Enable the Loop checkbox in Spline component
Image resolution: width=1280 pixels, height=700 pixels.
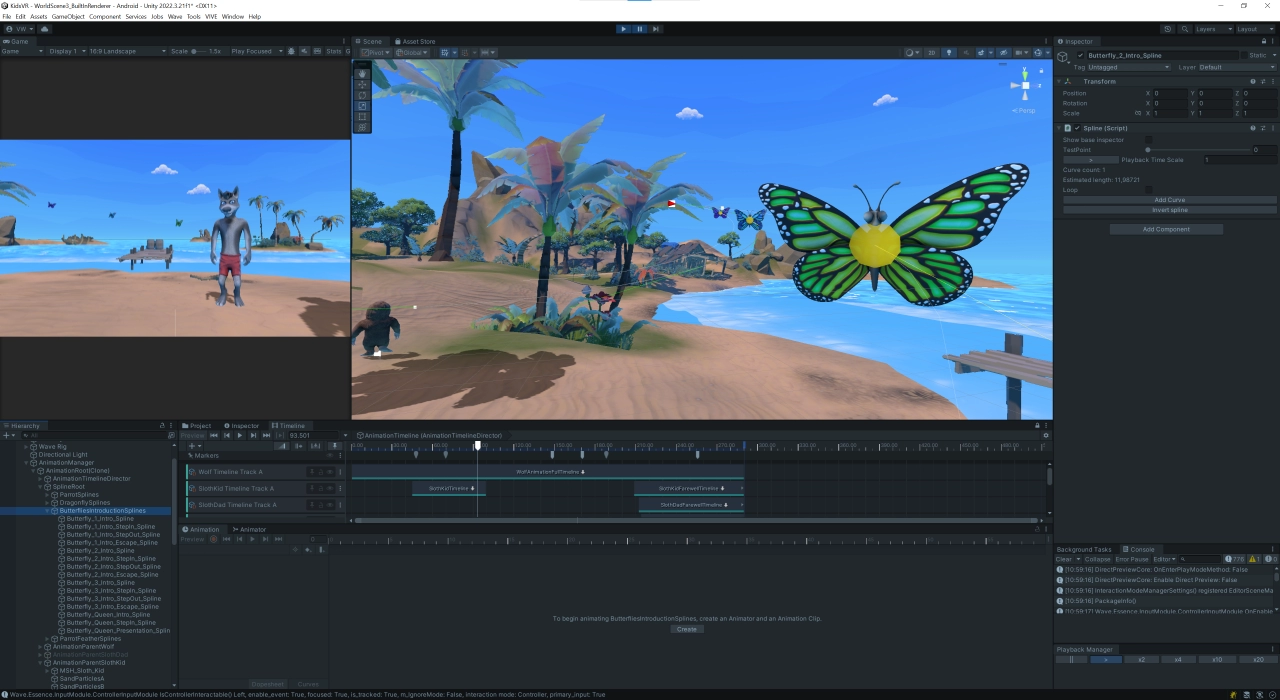[1149, 190]
